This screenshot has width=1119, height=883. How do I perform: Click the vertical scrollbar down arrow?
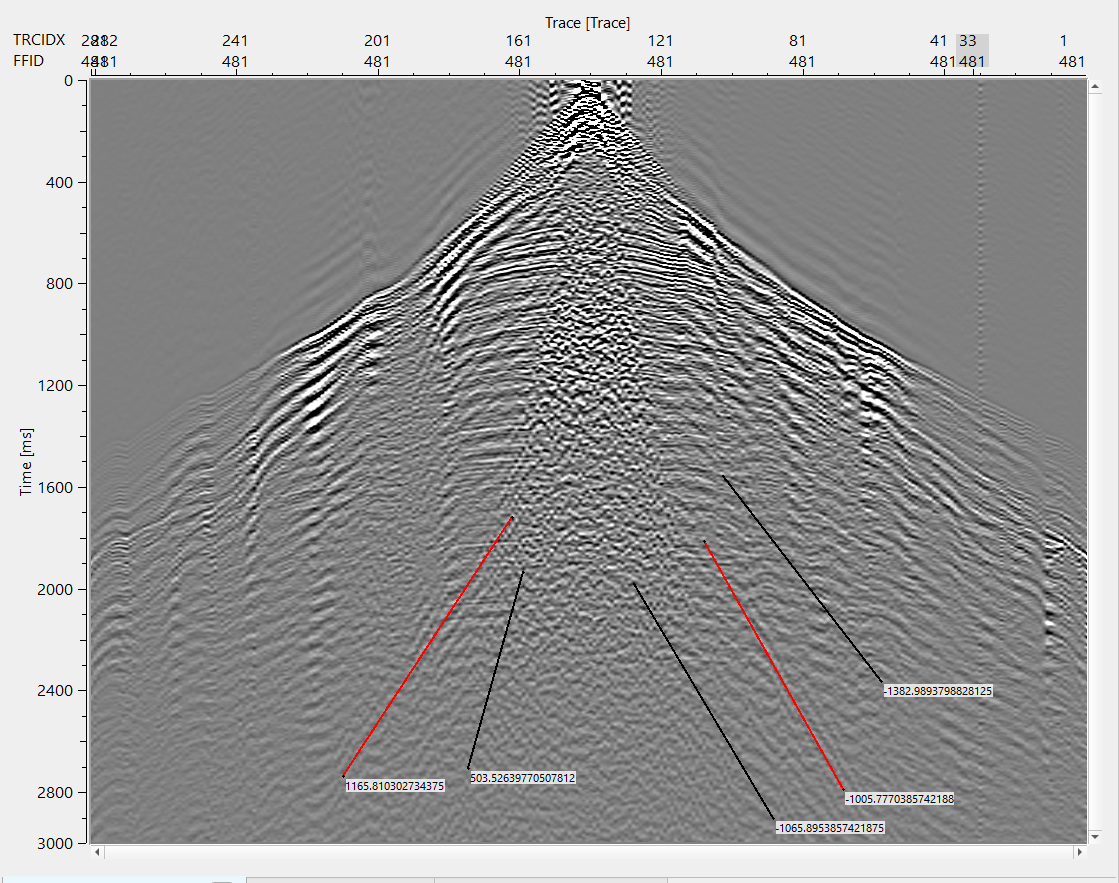tap(1096, 836)
